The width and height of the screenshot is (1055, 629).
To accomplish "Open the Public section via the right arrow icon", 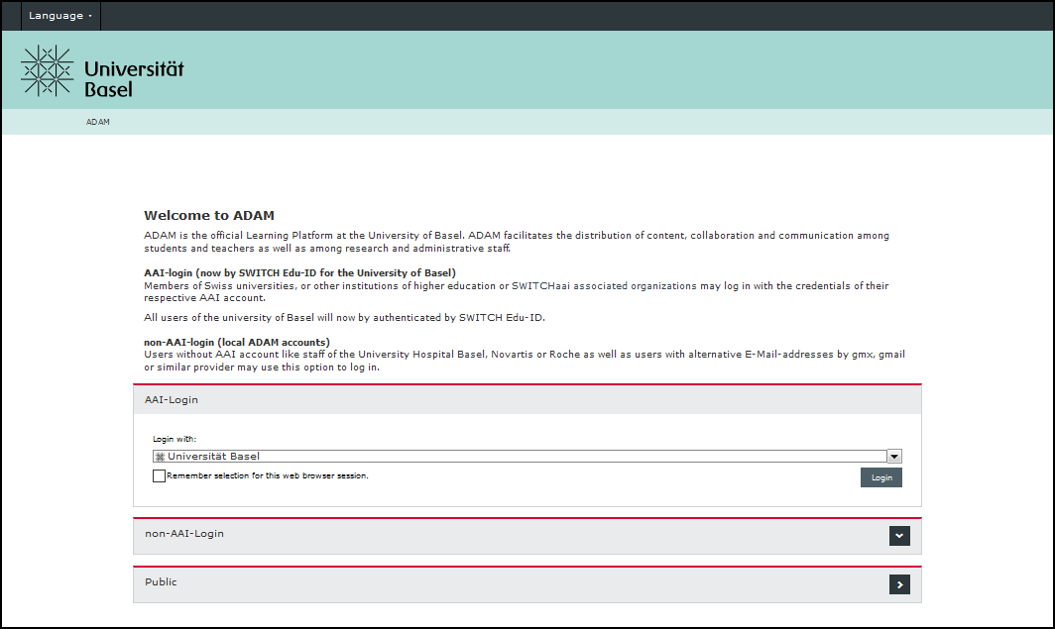I will tap(899, 584).
